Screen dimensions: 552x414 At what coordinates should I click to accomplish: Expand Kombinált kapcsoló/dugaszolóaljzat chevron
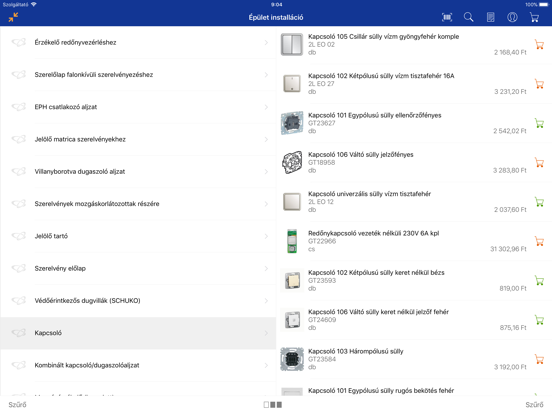pyautogui.click(x=266, y=365)
